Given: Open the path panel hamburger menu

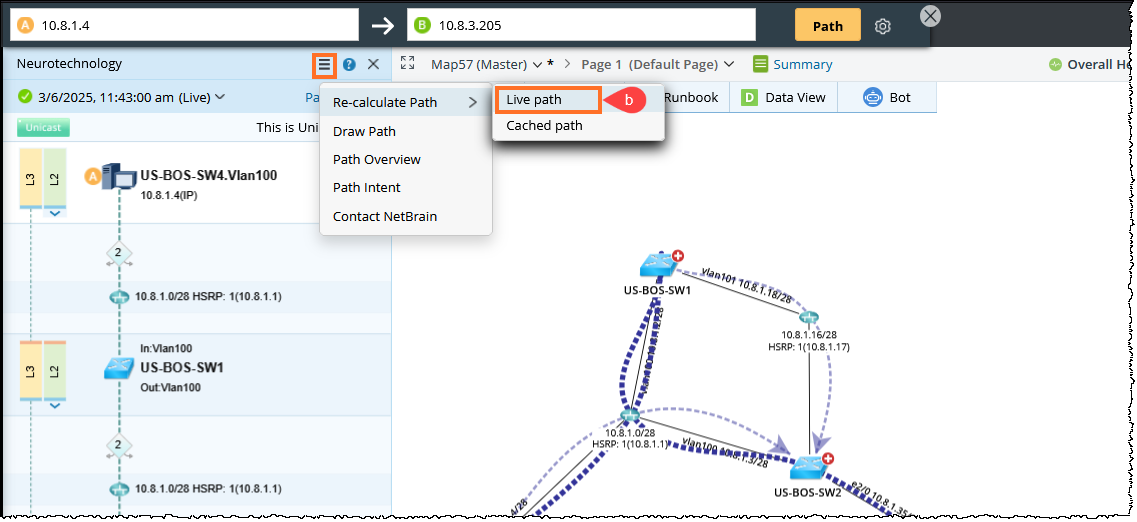Looking at the screenshot, I should click(x=324, y=65).
